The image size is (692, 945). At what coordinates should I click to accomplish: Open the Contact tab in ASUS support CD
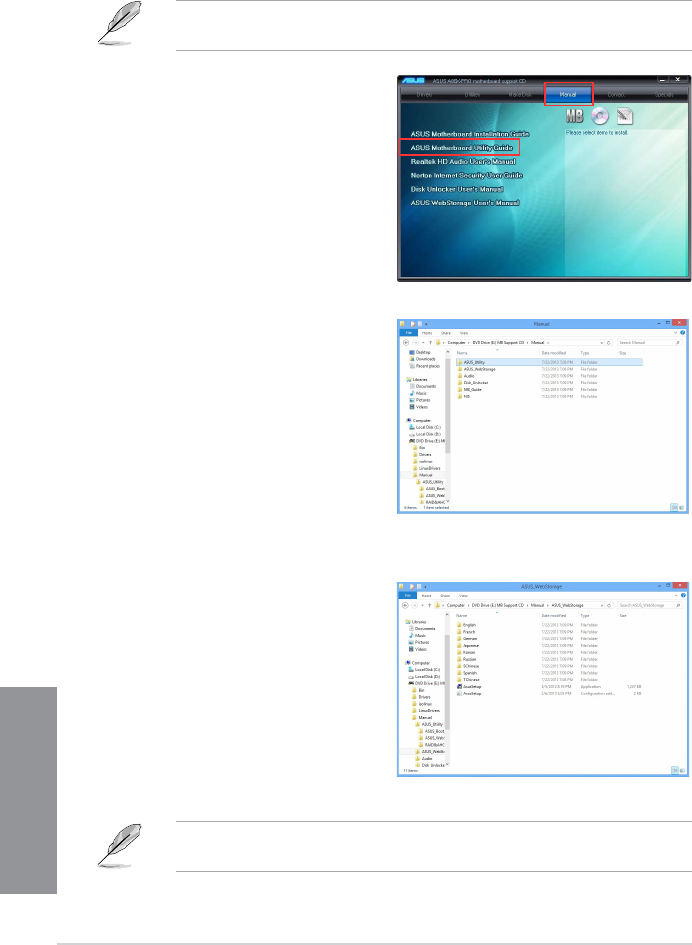[x=616, y=95]
